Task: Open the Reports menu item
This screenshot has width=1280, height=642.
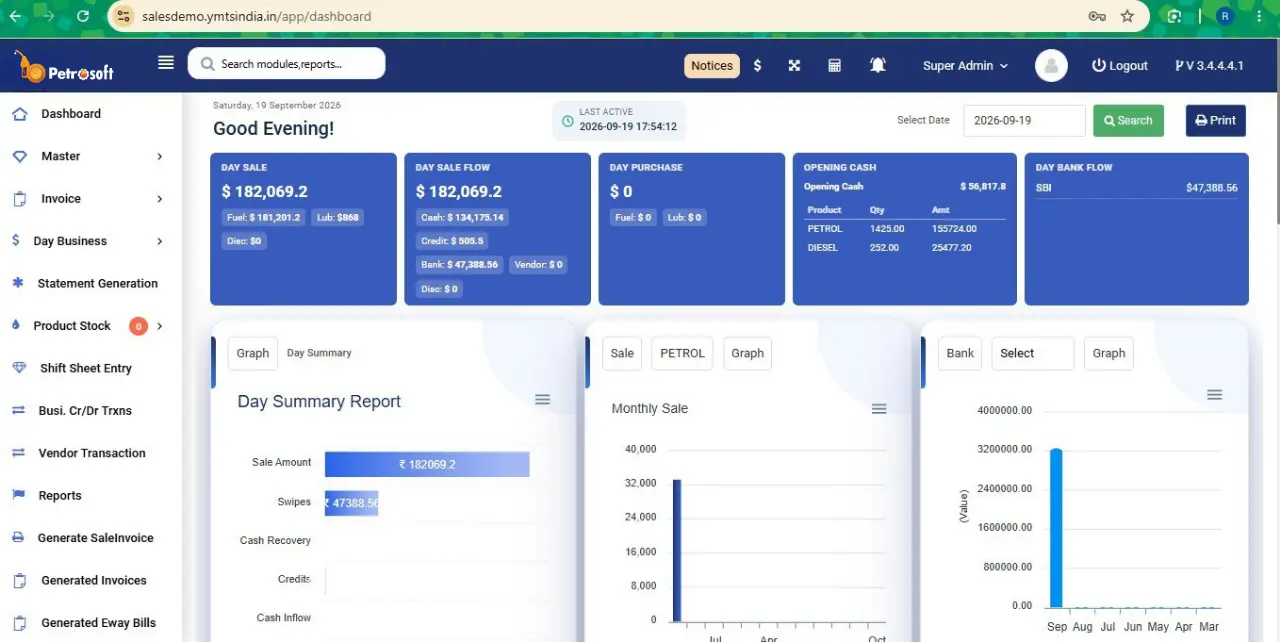Action: [60, 496]
